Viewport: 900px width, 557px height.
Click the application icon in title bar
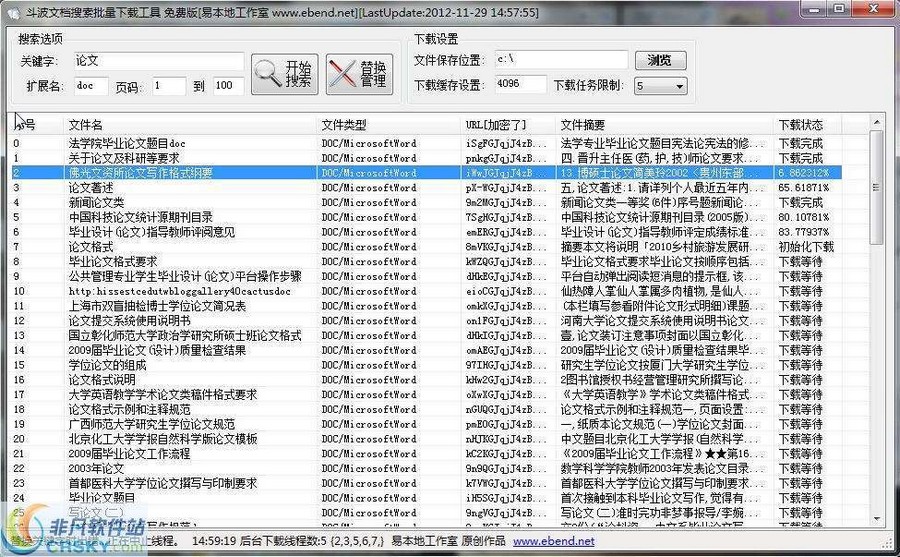[x=13, y=11]
